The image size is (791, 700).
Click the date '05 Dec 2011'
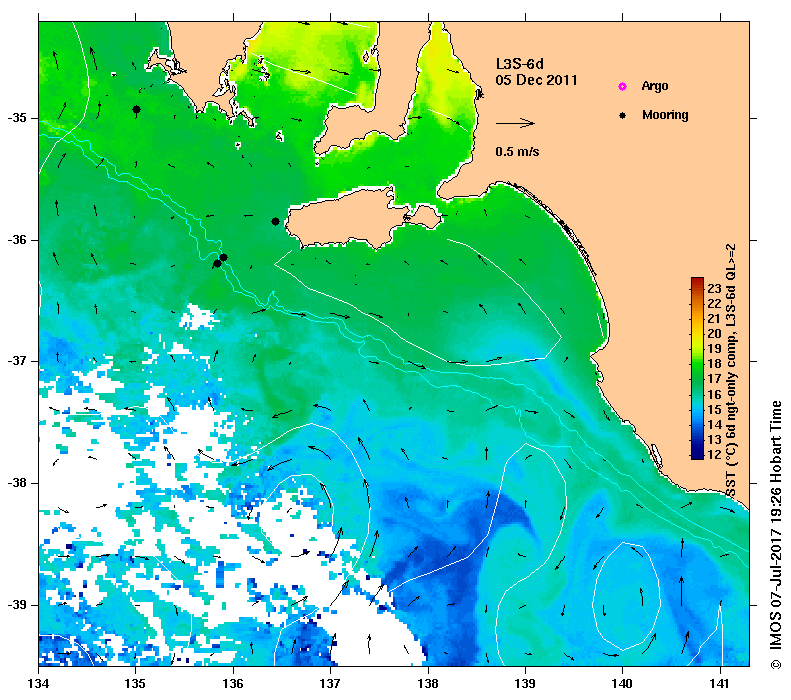click(x=536, y=80)
